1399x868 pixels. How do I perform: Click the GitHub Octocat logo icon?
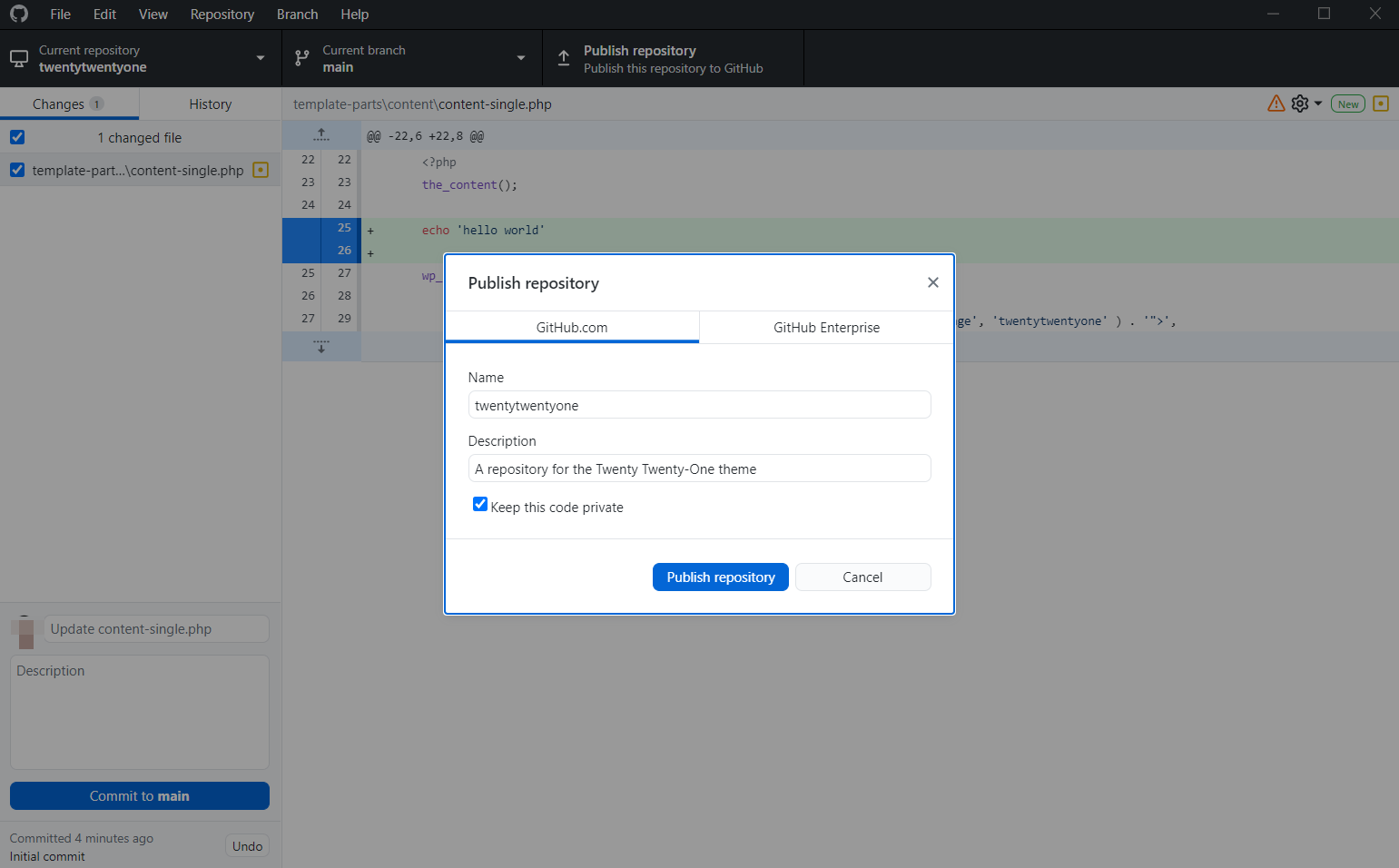(x=19, y=14)
